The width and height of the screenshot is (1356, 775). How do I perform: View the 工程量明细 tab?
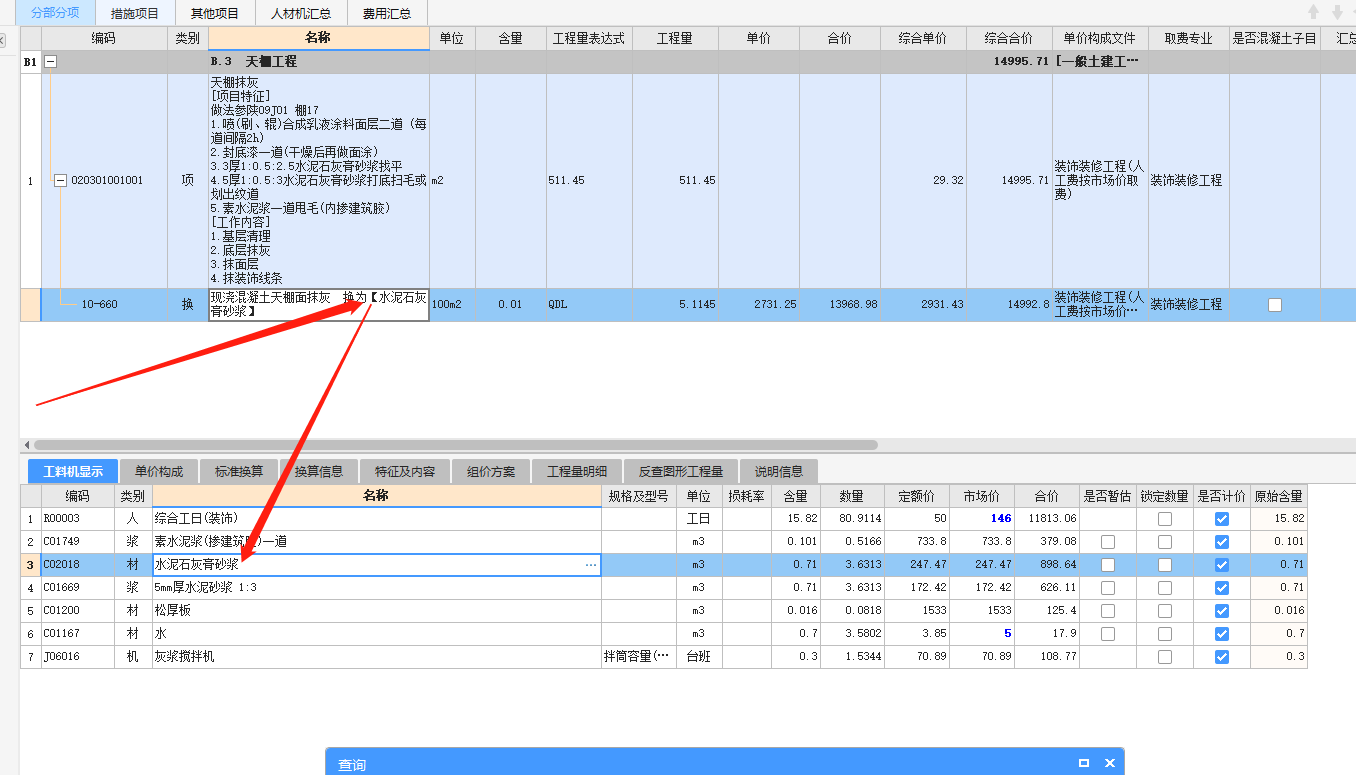click(577, 471)
